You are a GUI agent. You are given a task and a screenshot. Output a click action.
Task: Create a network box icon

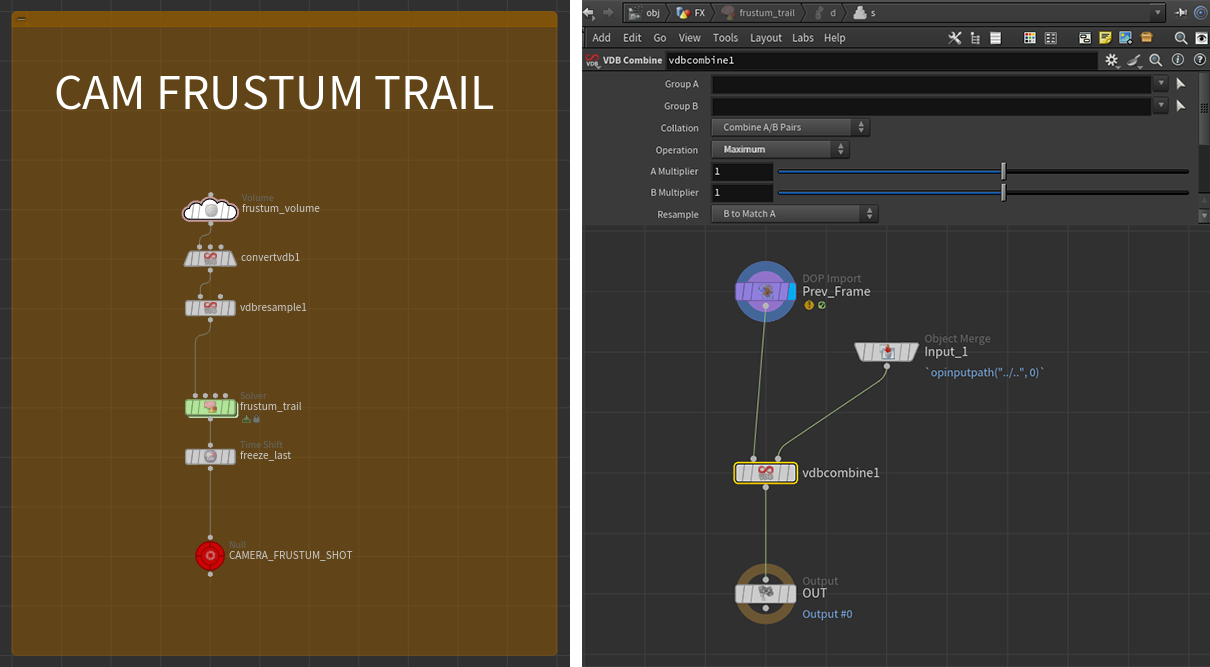click(x=1085, y=38)
